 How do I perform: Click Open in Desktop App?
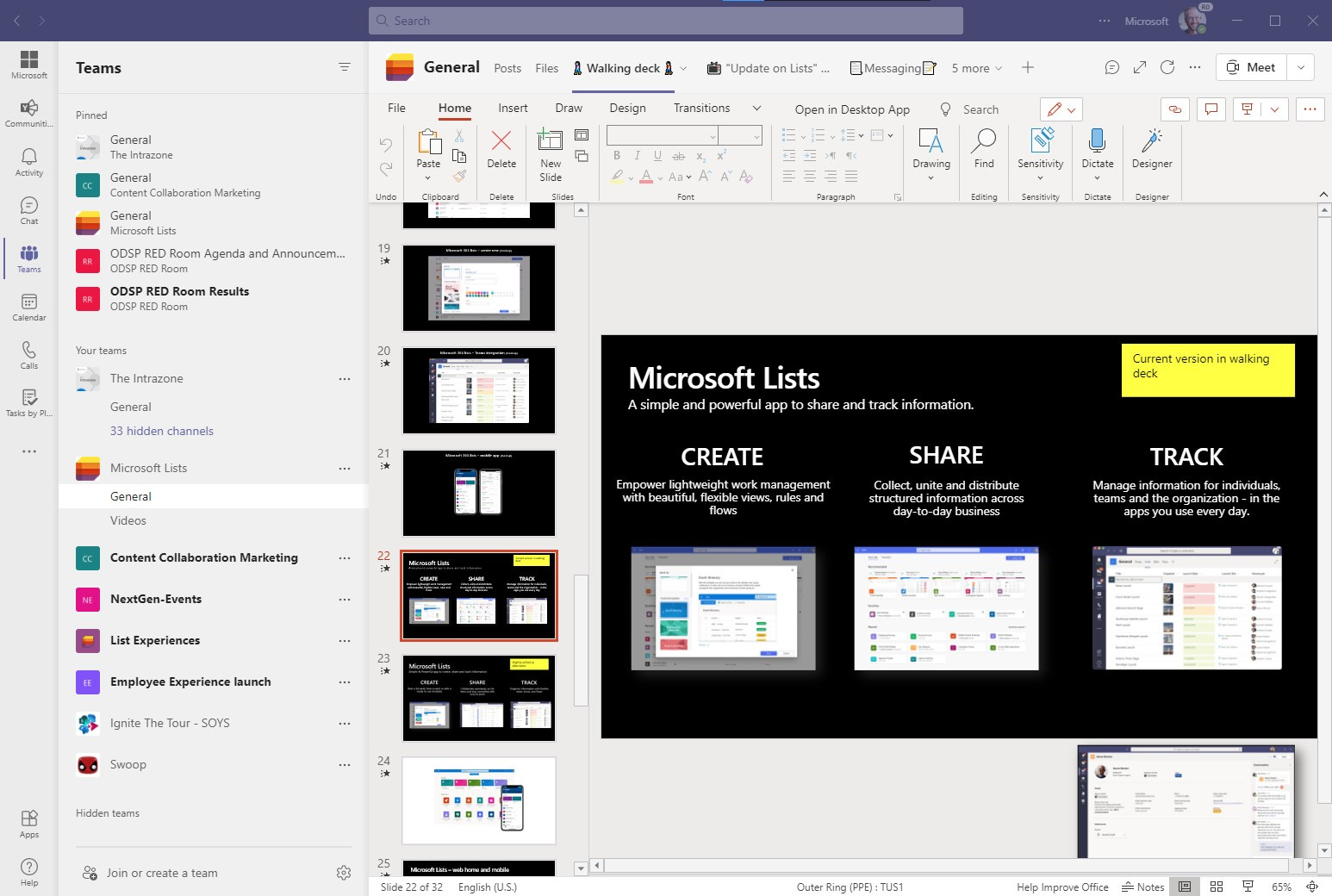(x=852, y=109)
